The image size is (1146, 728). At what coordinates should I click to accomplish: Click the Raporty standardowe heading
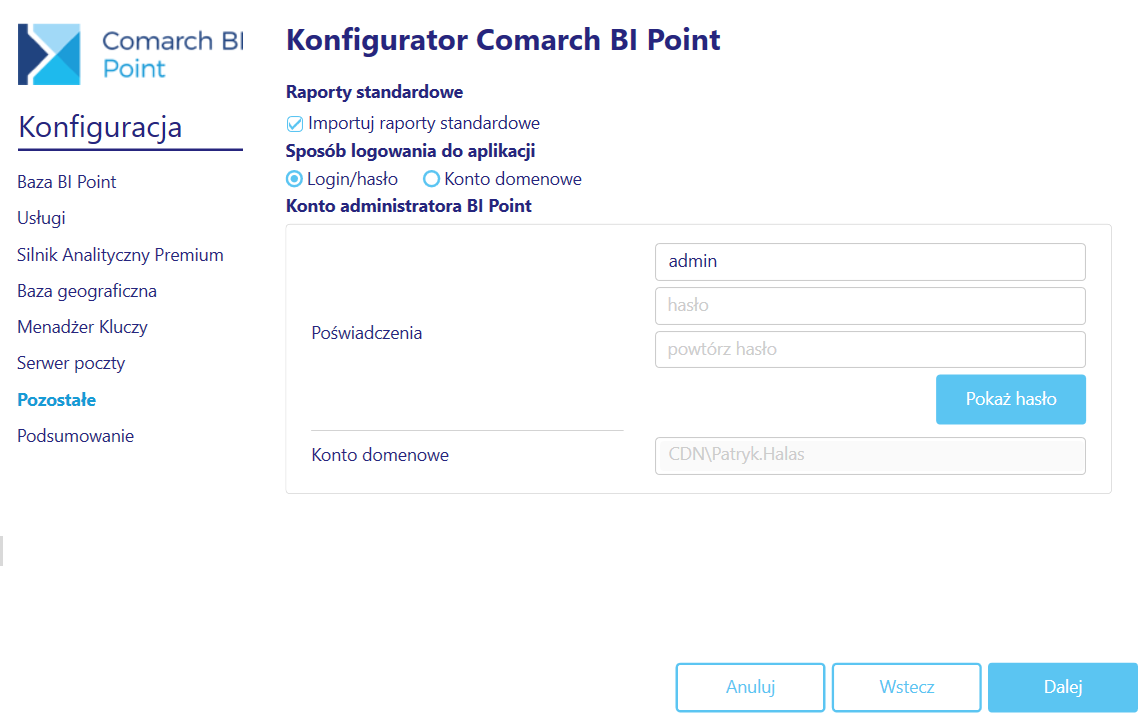pos(374,92)
